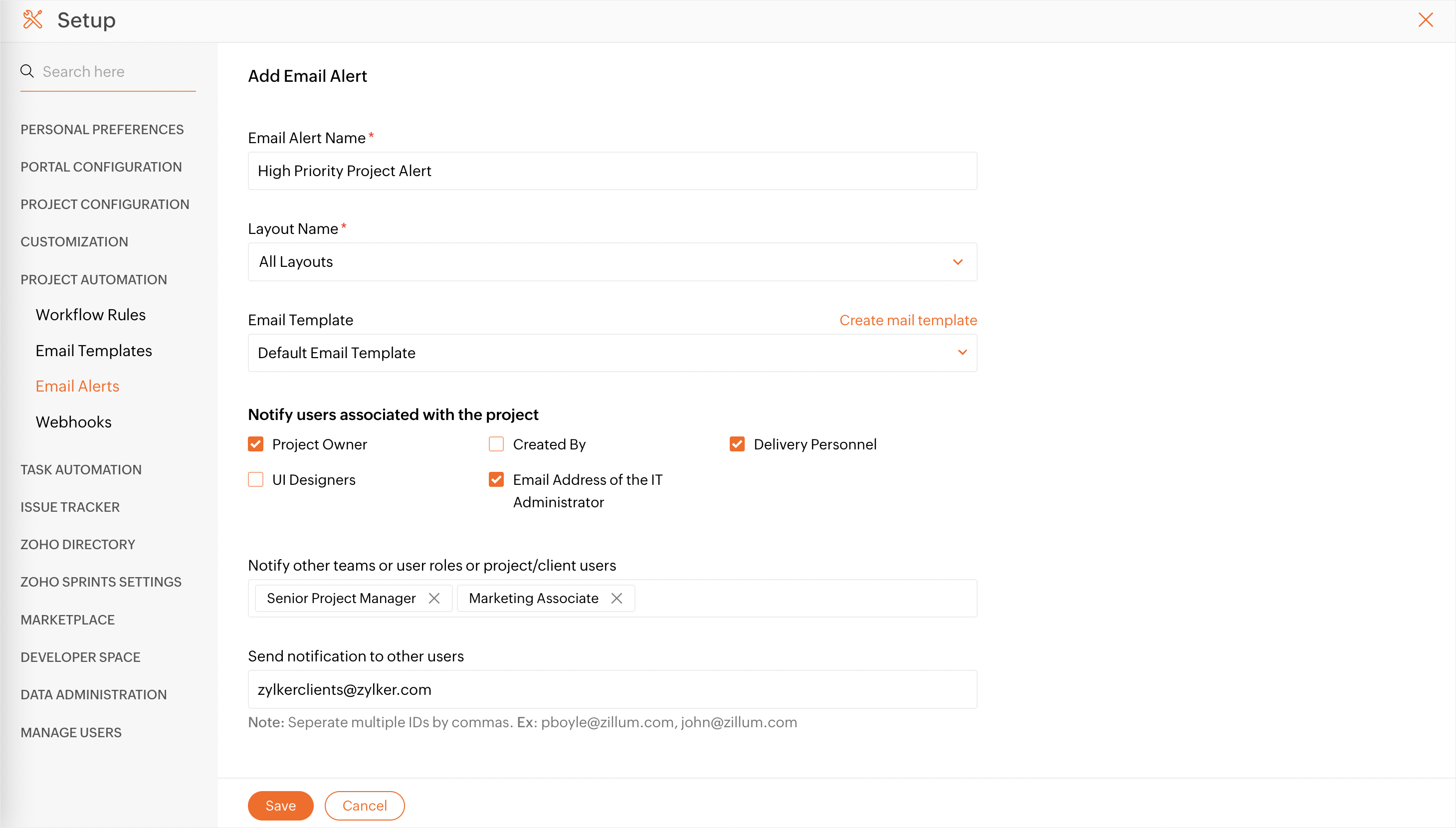Click the search magnifier icon
1456x828 pixels.
pos(27,71)
